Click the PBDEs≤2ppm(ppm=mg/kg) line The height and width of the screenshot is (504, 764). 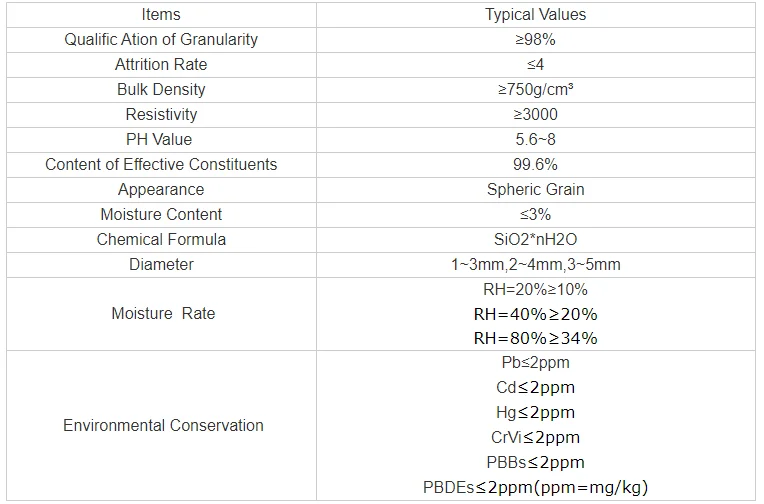click(535, 488)
